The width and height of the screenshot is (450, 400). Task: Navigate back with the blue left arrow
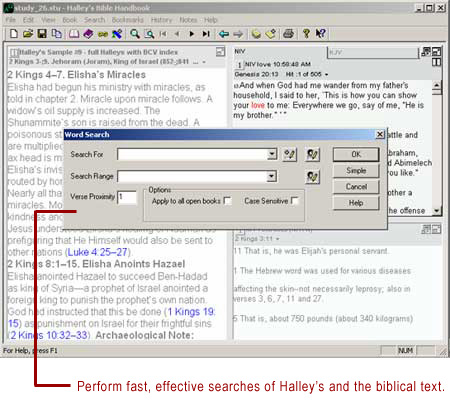click(x=224, y=34)
